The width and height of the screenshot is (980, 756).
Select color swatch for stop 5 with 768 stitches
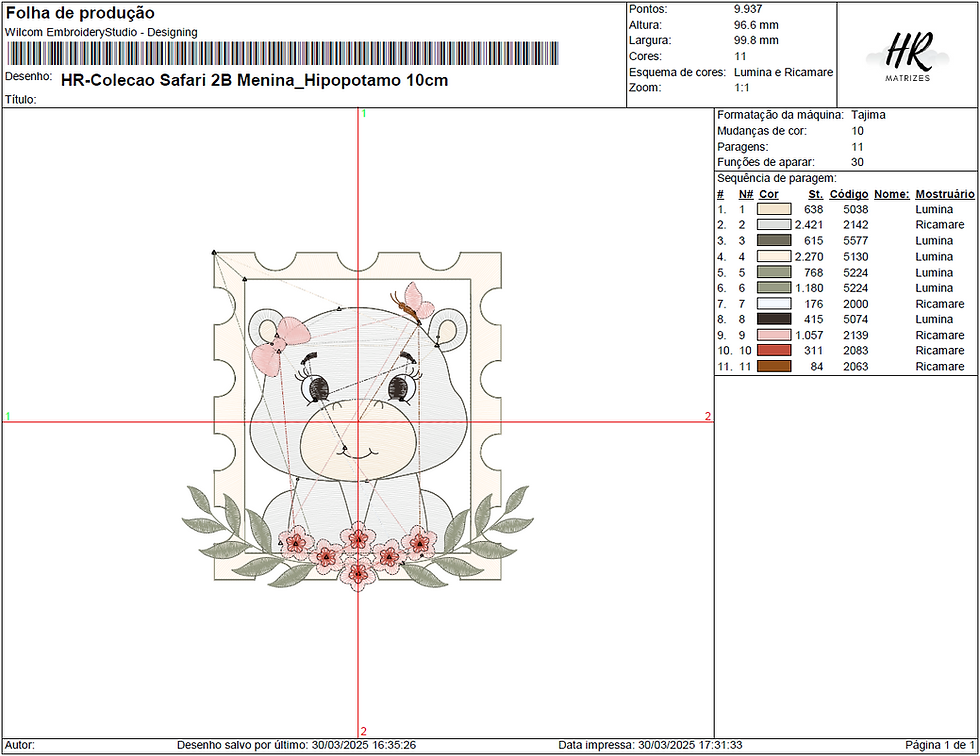coord(774,272)
